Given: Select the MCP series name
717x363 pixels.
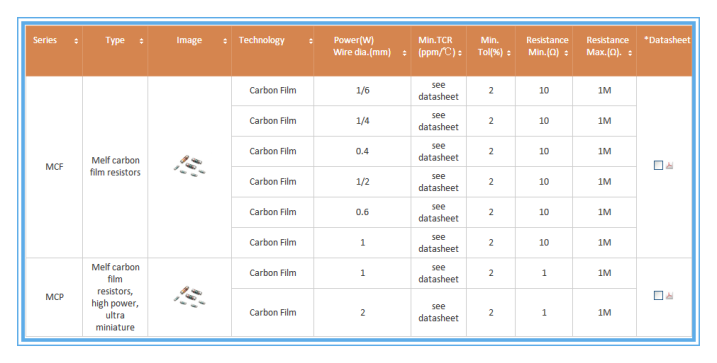Looking at the screenshot, I should tap(54, 297).
